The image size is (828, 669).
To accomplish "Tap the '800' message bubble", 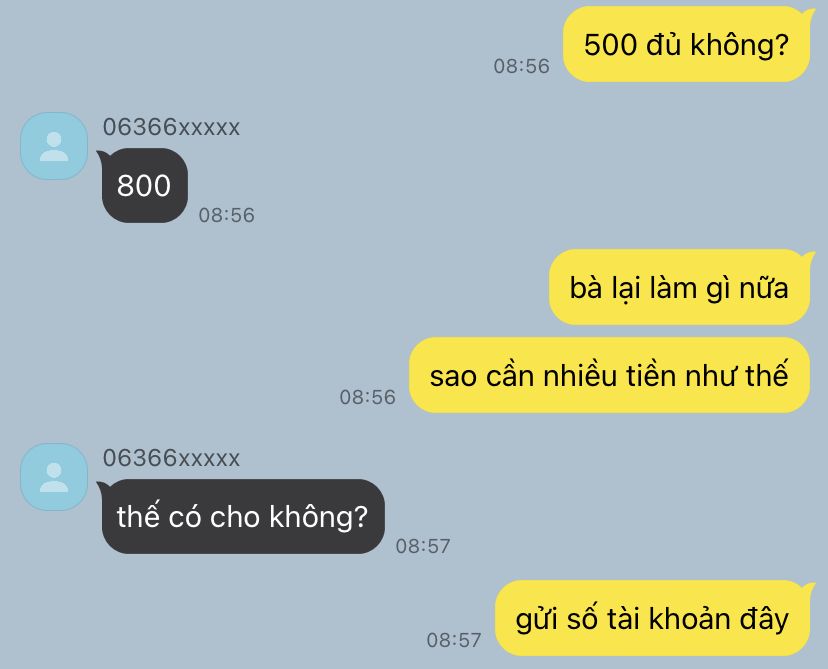I will coord(144,185).
